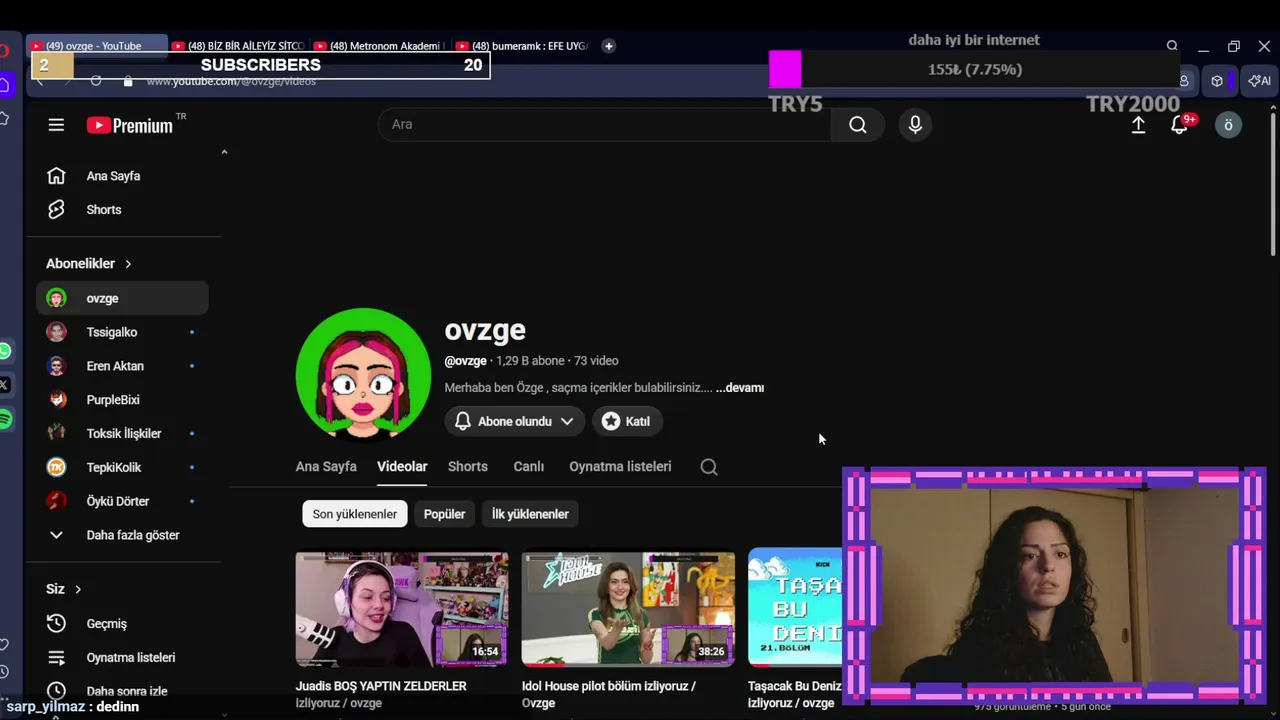Reload the page with refresh icon
The height and width of the screenshot is (720, 1280).
pyautogui.click(x=96, y=81)
